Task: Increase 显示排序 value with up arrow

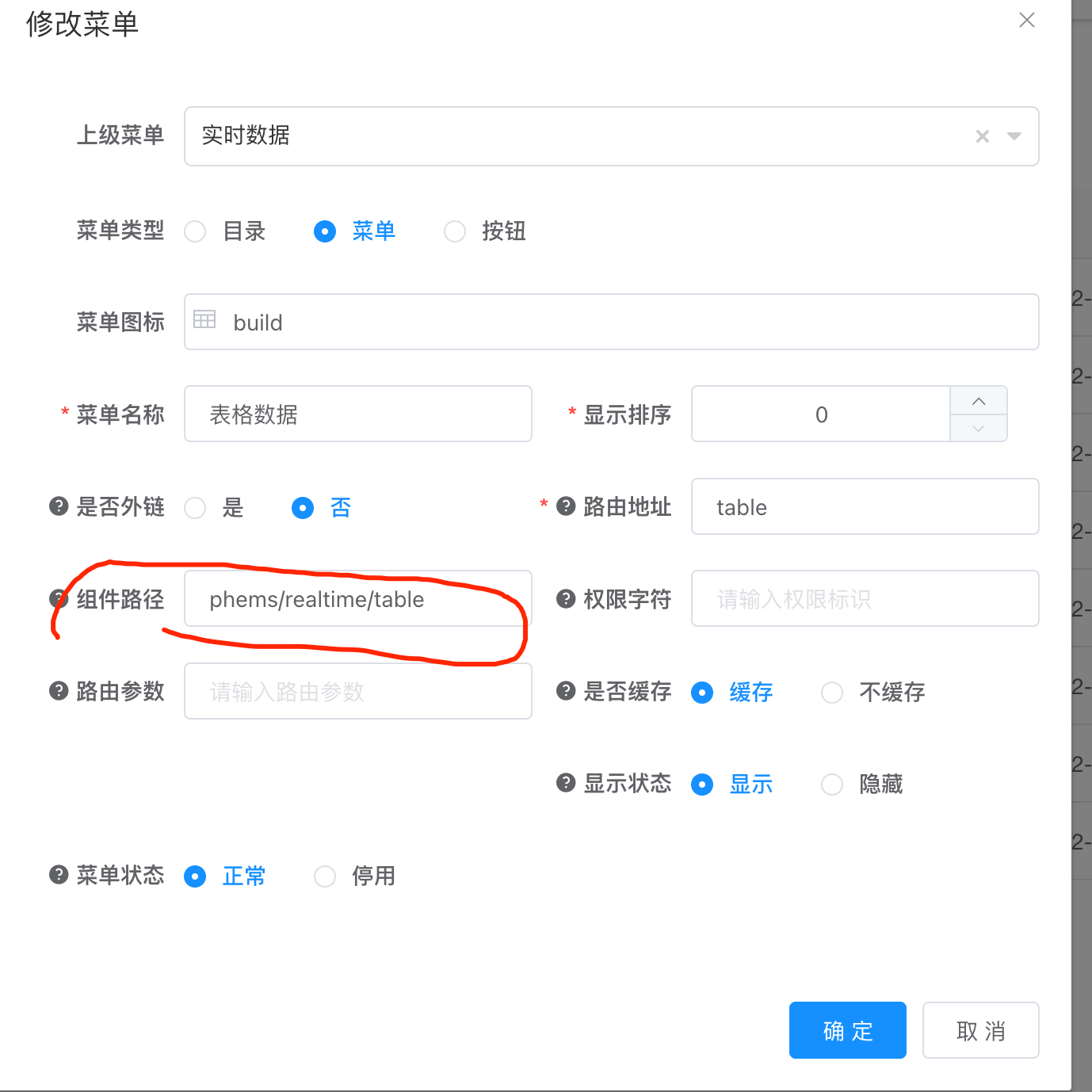Action: (979, 401)
